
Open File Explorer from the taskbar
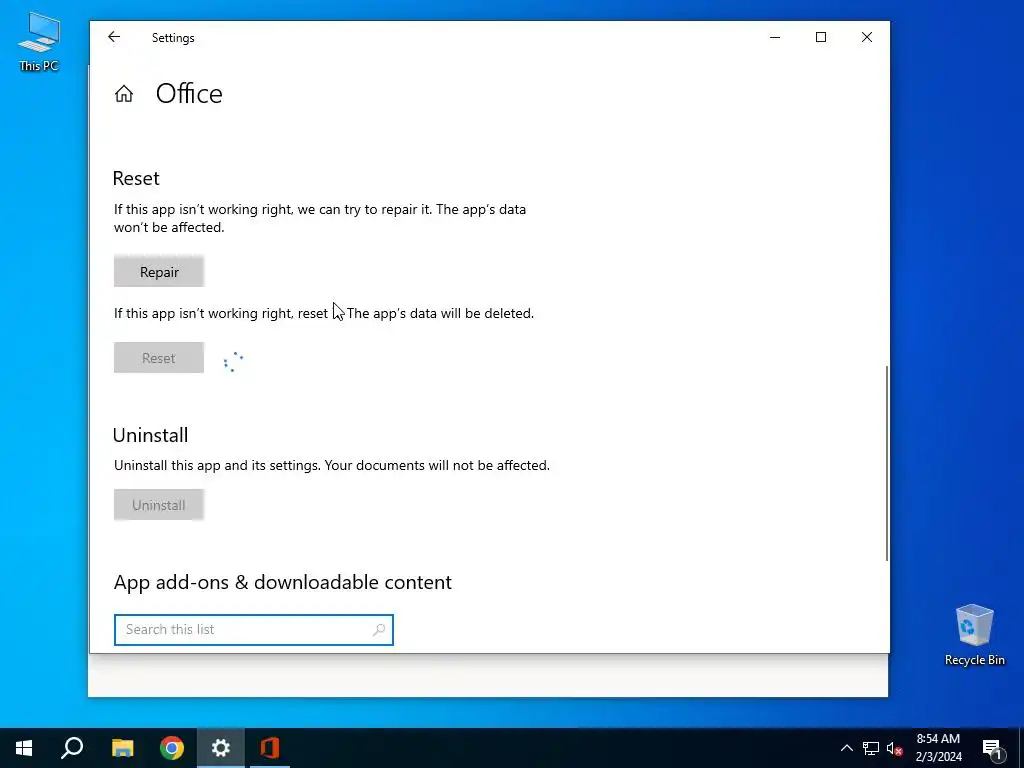[x=122, y=748]
